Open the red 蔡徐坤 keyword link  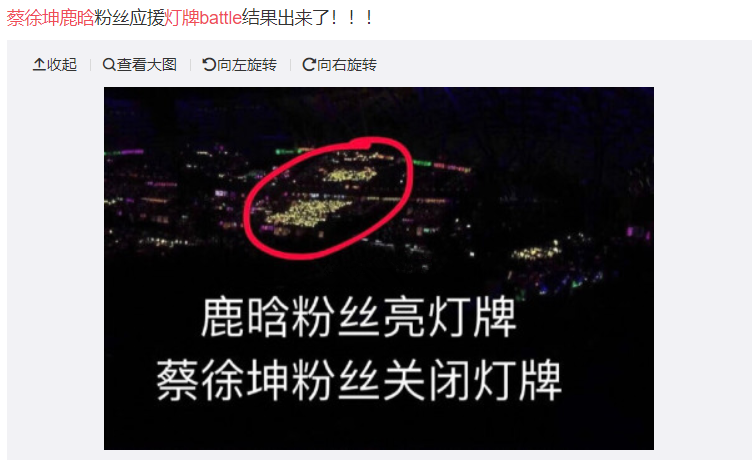(33, 18)
